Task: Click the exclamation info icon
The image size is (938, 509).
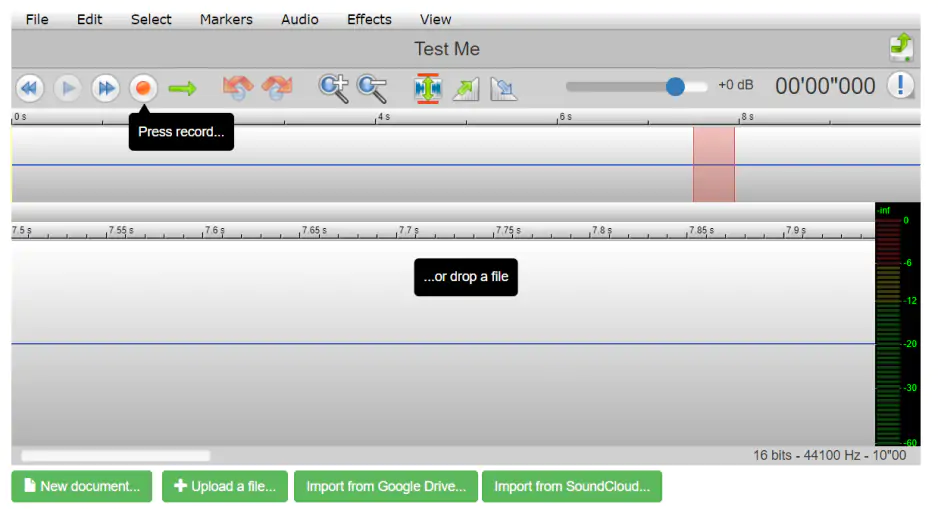Action: tap(900, 86)
